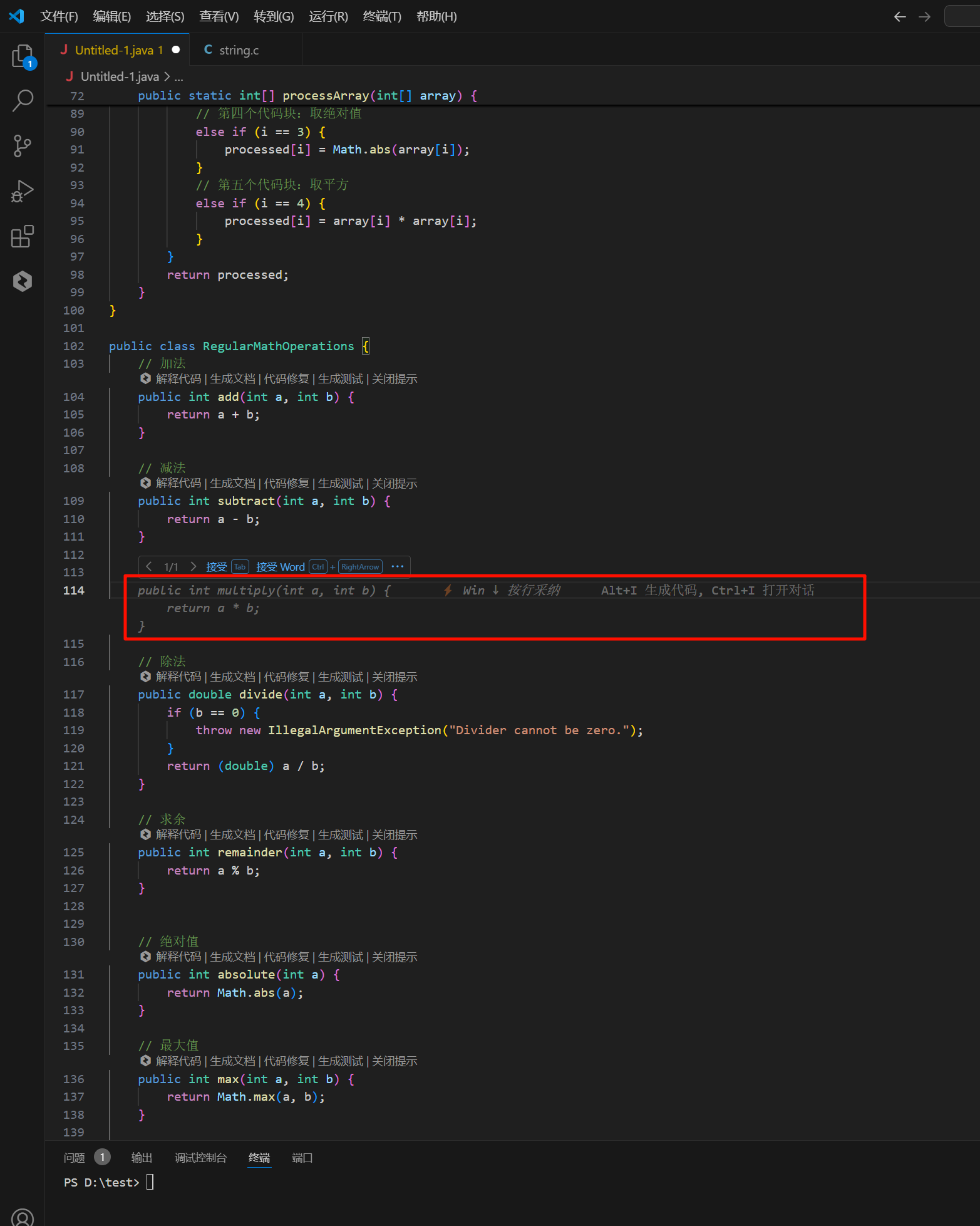Image resolution: width=980 pixels, height=1226 pixels.
Task: Open the 终端(T) menu
Action: coord(381,17)
